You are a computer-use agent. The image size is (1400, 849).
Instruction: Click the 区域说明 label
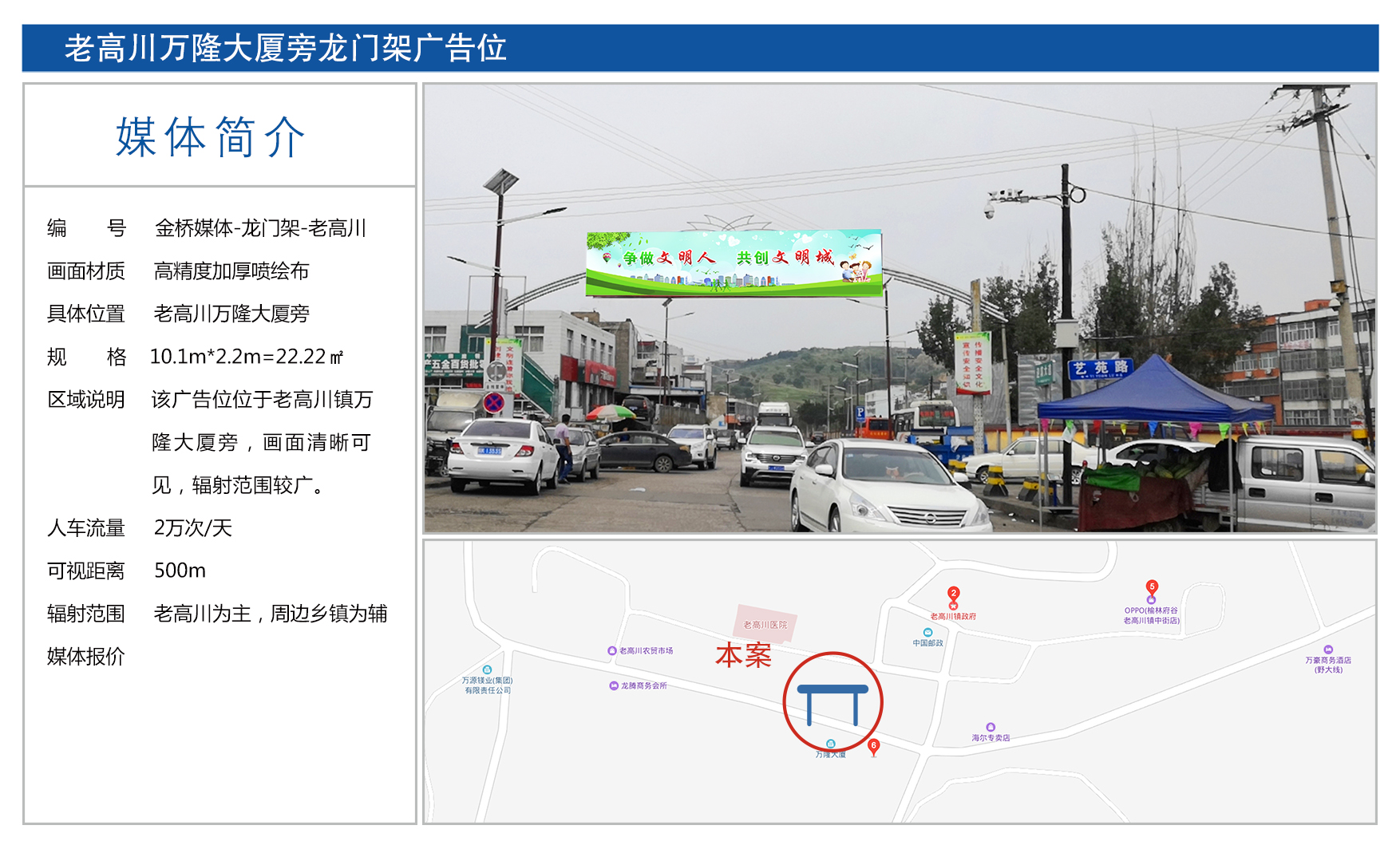[x=86, y=400]
